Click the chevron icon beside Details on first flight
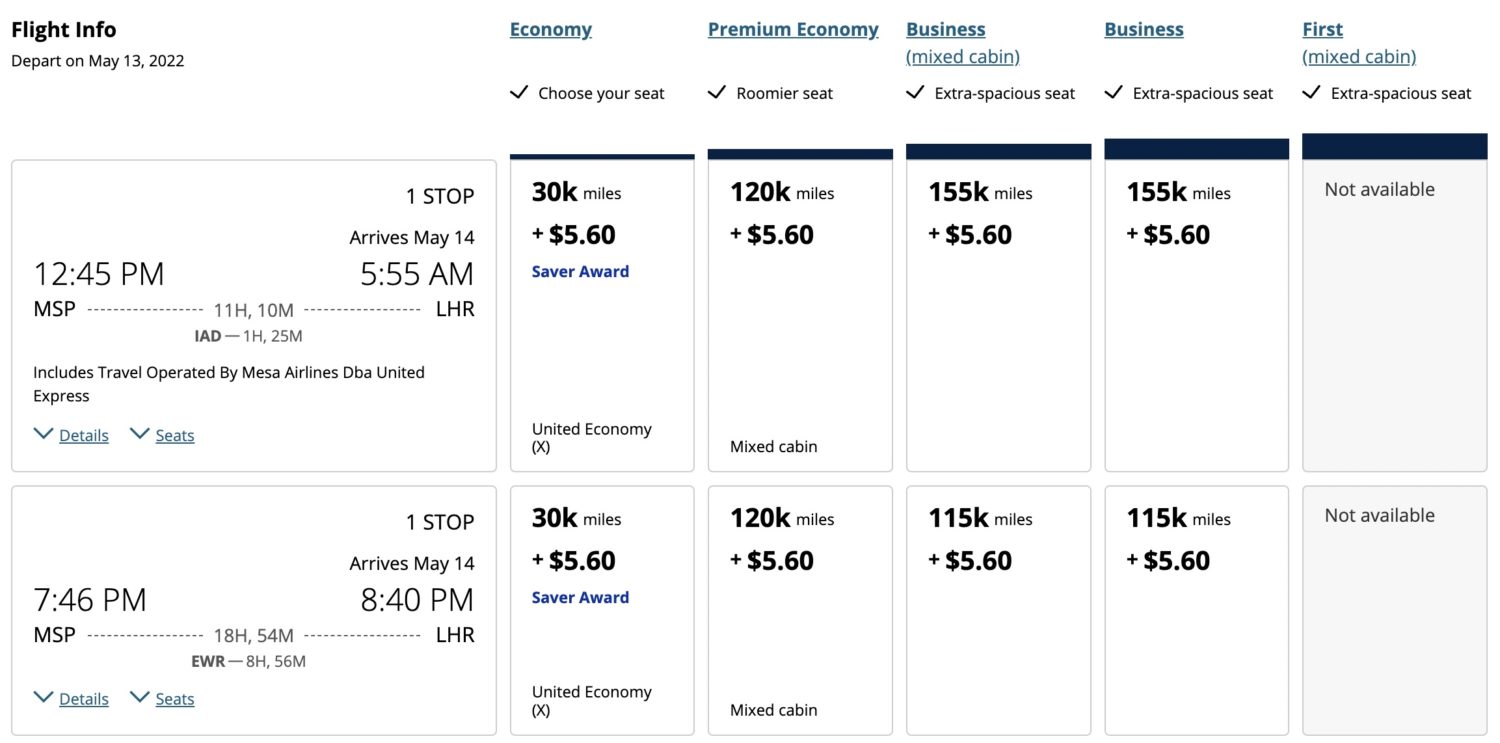The image size is (1500, 743). (43, 433)
